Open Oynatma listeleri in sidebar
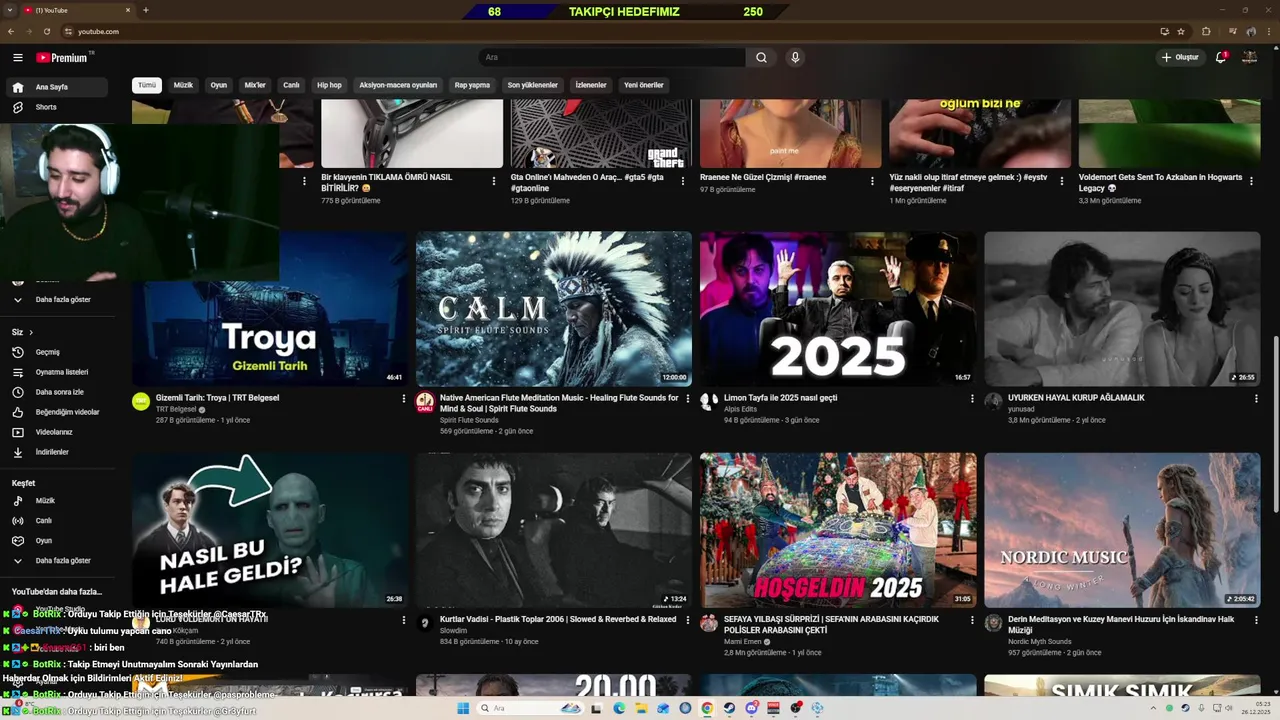The image size is (1280, 720). pyautogui.click(x=58, y=372)
